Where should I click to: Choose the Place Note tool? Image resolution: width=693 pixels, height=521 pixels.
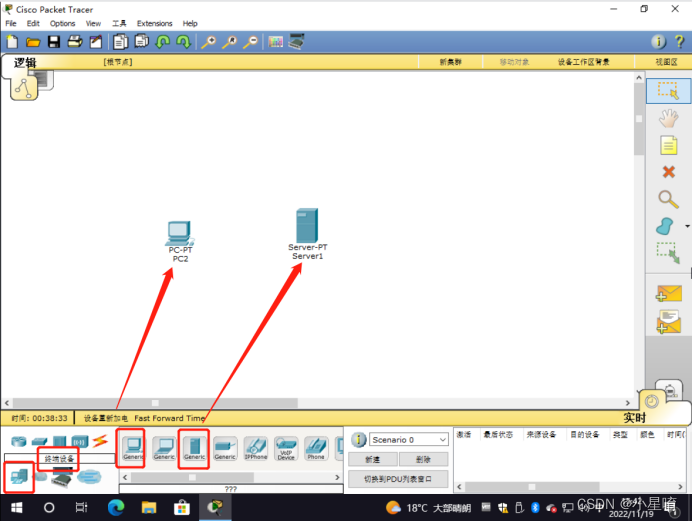668,145
